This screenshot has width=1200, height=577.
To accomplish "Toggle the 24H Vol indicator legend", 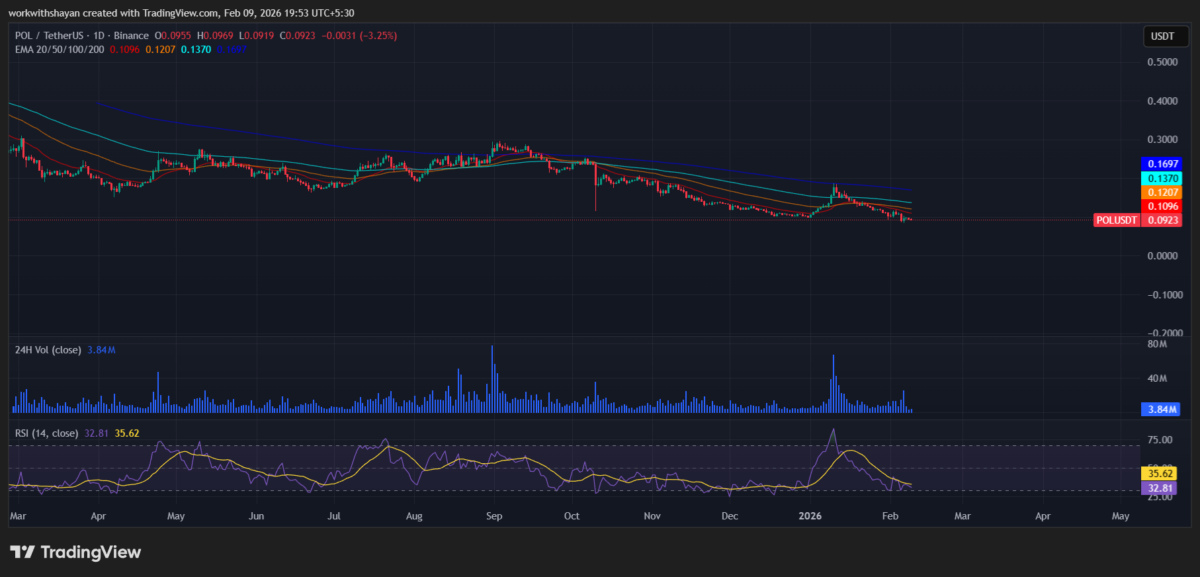I will pos(48,349).
